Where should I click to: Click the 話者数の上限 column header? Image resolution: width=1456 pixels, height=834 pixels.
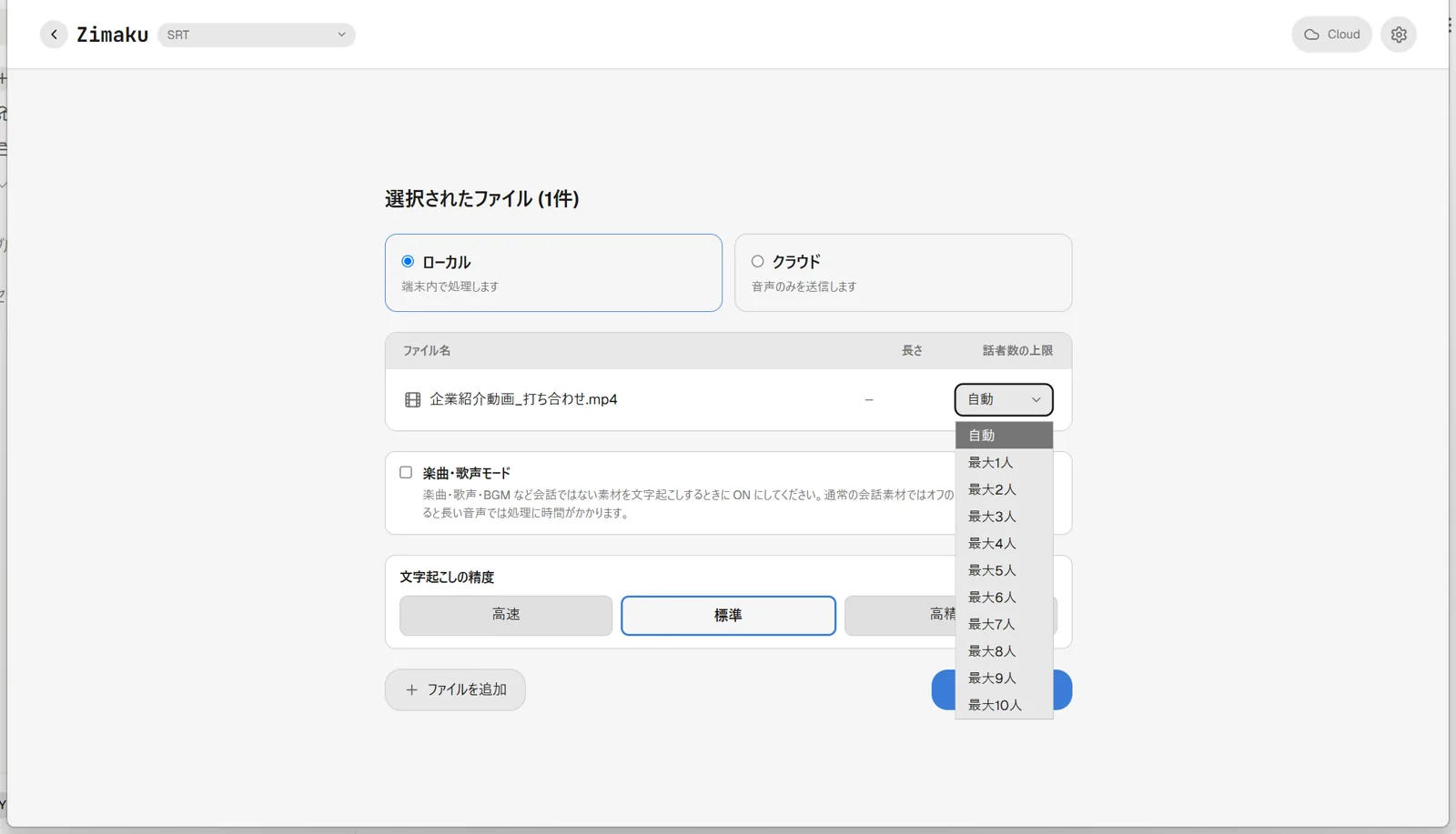tap(1017, 351)
